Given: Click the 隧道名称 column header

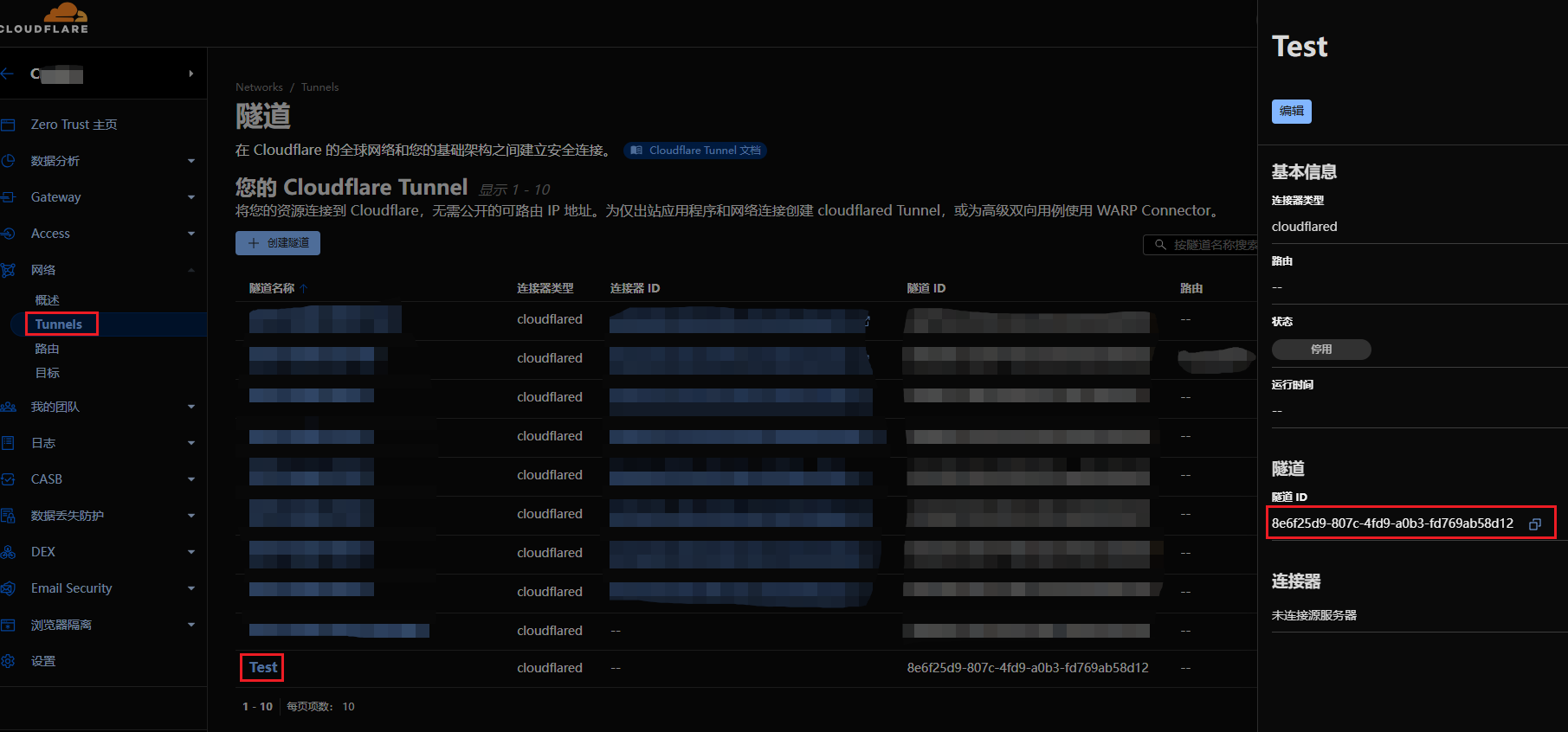Looking at the screenshot, I should click(272, 288).
